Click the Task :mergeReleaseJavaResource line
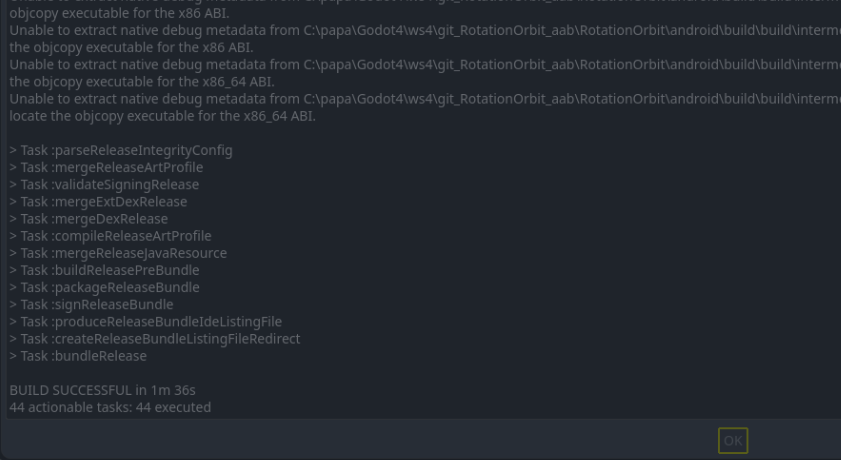Image resolution: width=841 pixels, height=460 pixels. (x=118, y=254)
